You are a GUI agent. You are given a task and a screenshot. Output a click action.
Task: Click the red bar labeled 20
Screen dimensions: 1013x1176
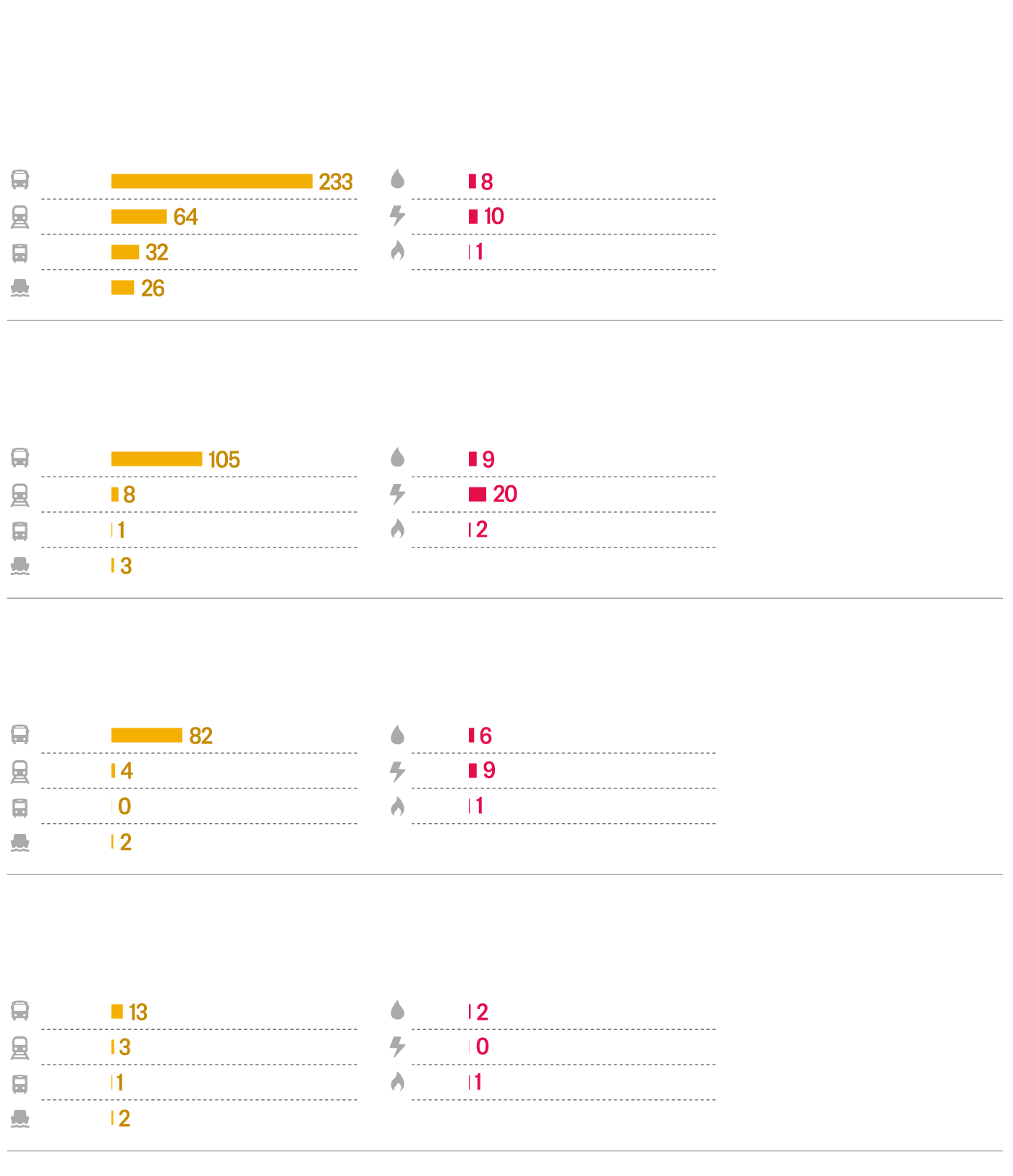click(x=478, y=494)
